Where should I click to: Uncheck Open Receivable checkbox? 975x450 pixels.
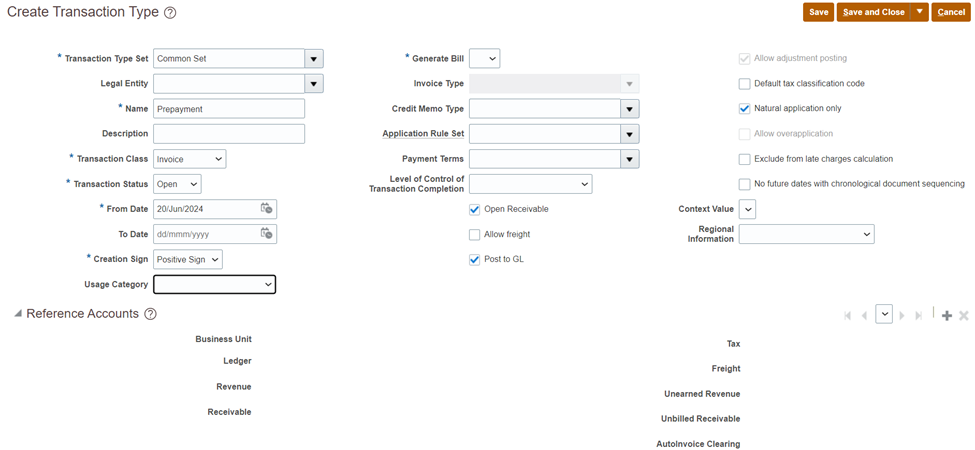474,209
